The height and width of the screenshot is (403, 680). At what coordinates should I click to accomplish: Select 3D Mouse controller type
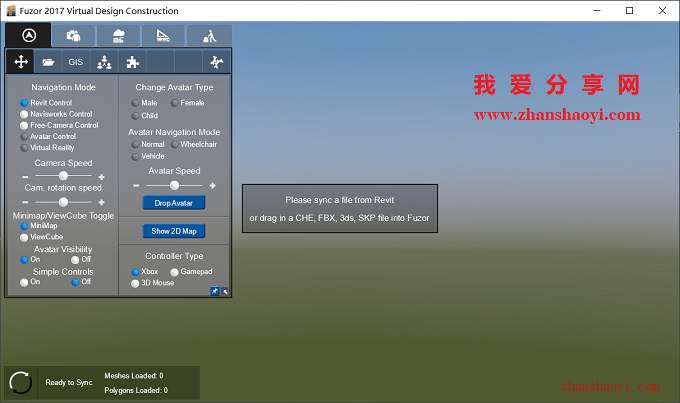click(x=153, y=283)
